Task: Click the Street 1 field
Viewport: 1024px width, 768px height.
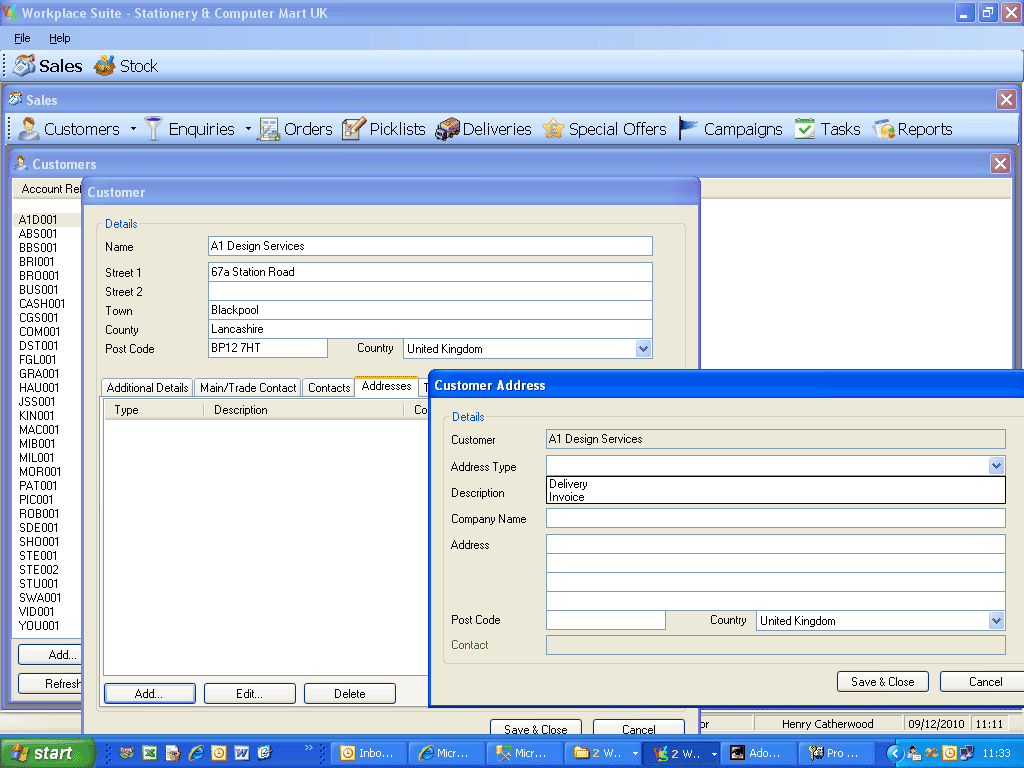Action: click(x=430, y=272)
